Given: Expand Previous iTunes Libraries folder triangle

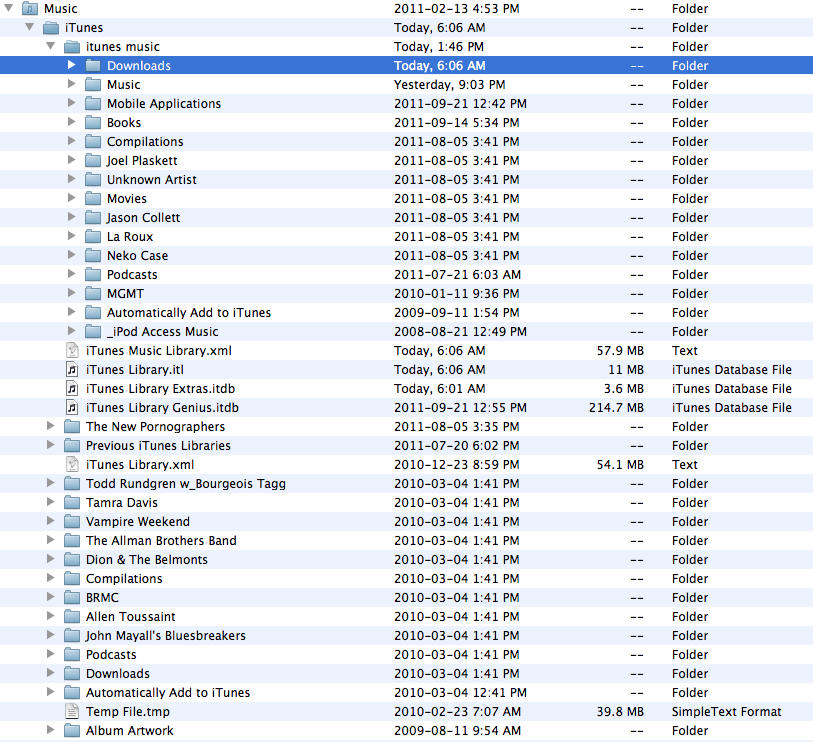Looking at the screenshot, I should click(x=50, y=445).
